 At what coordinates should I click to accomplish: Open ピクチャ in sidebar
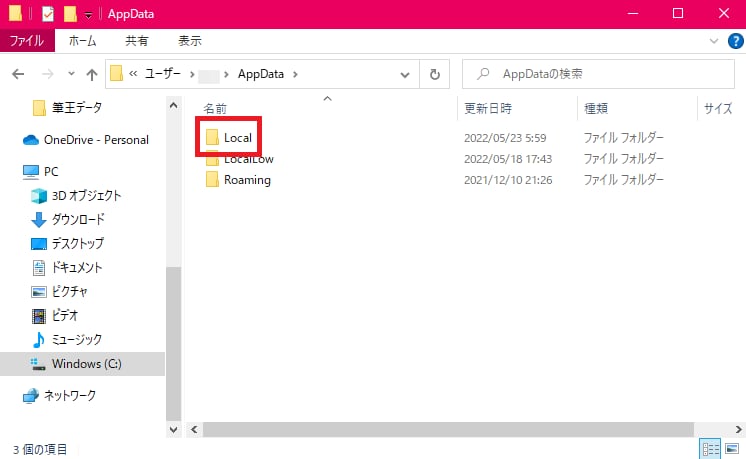tap(69, 291)
